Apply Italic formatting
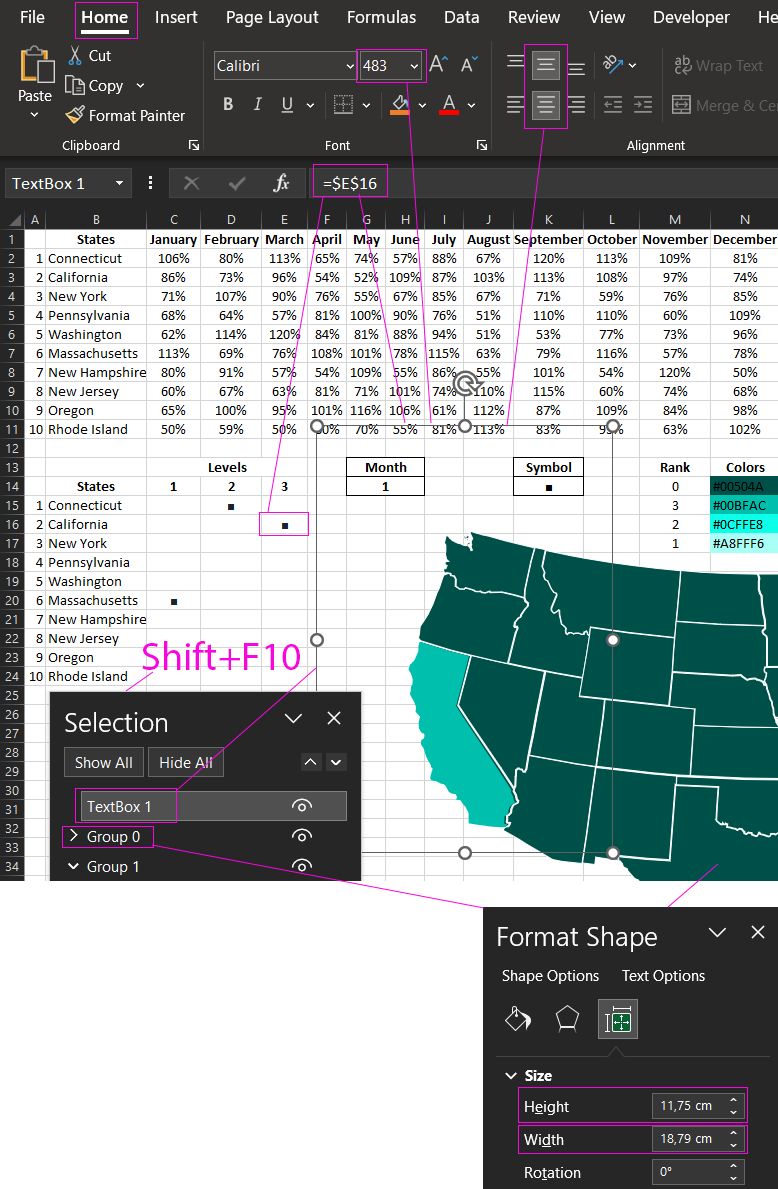The image size is (778, 1189). coord(257,105)
